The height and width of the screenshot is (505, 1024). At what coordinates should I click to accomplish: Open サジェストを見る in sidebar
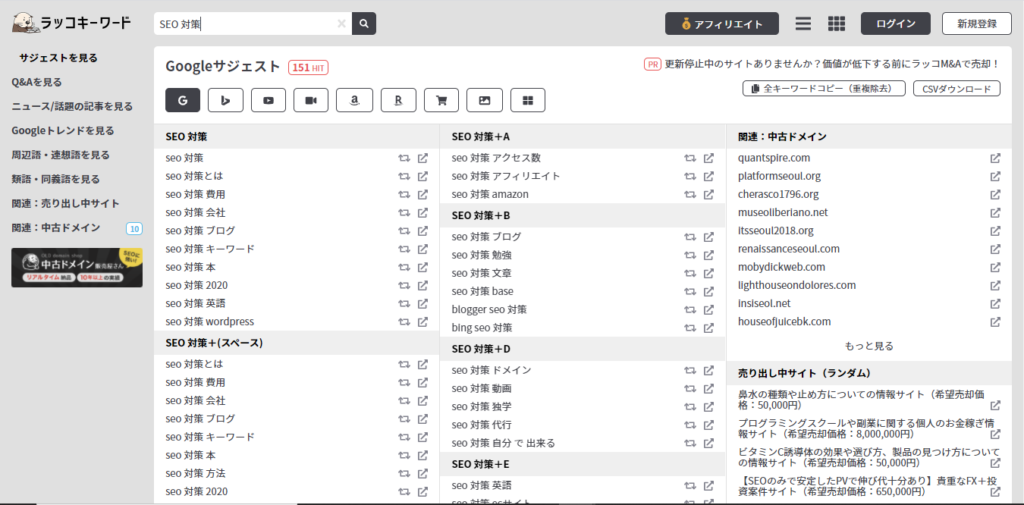tap(58, 58)
